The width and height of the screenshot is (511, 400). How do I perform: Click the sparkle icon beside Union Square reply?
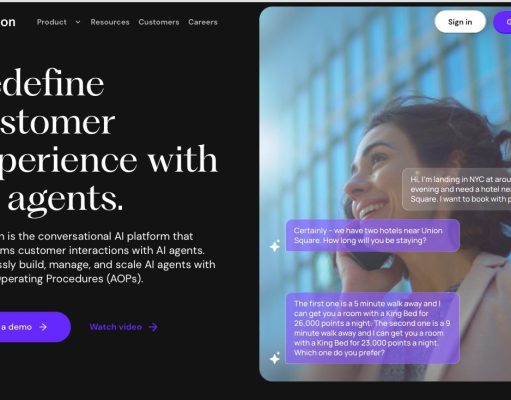275,246
